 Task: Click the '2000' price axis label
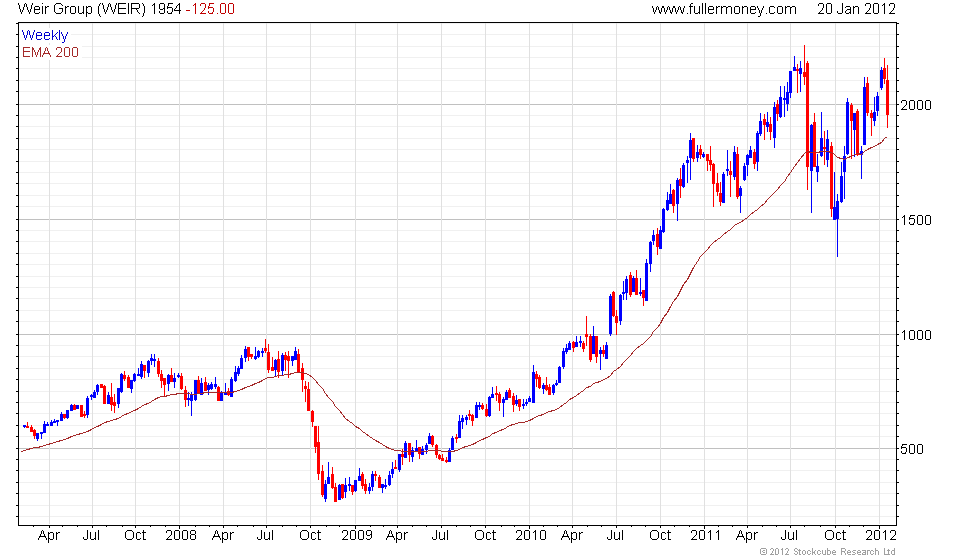916,105
